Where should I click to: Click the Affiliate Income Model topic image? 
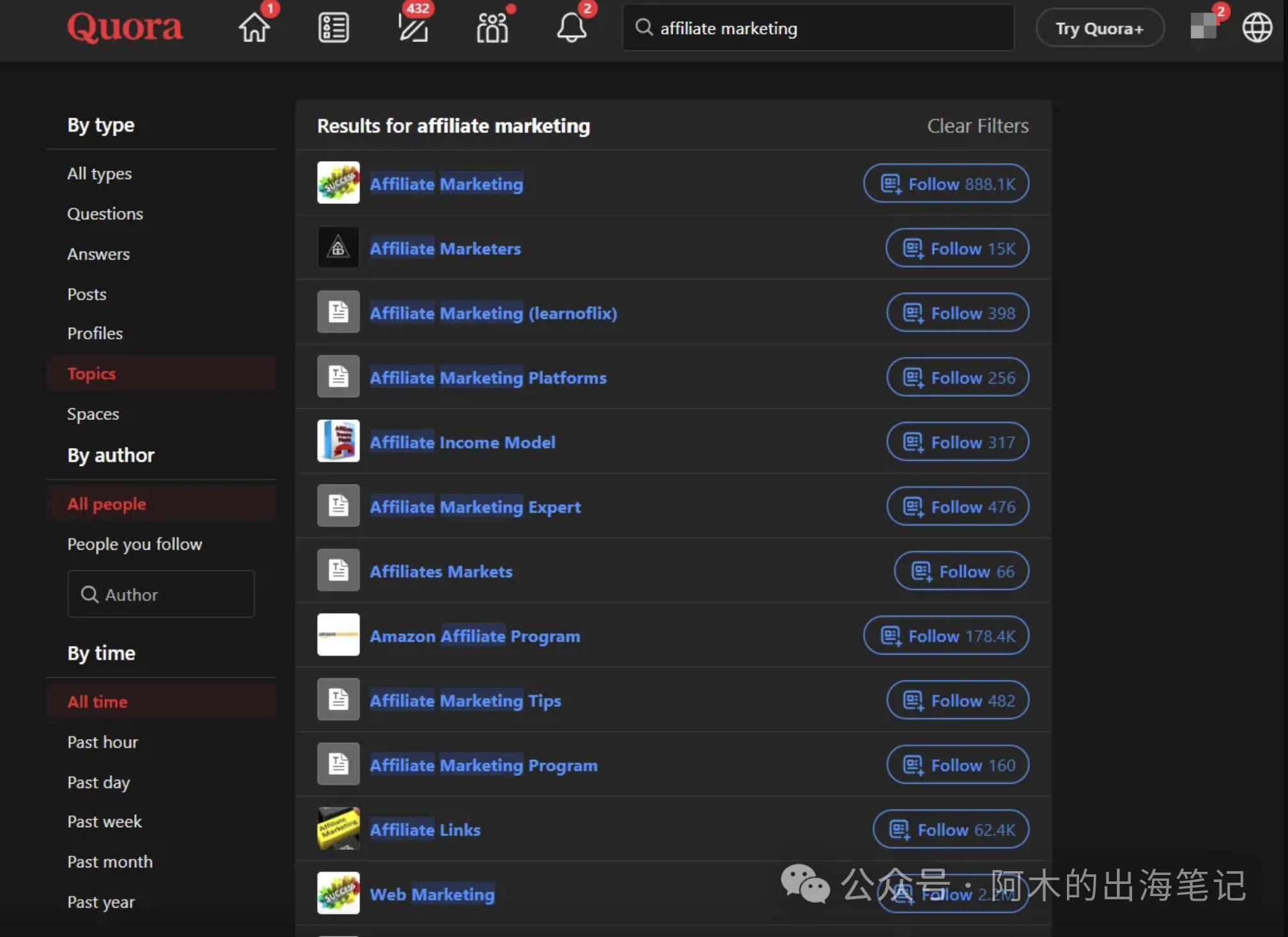click(x=339, y=441)
